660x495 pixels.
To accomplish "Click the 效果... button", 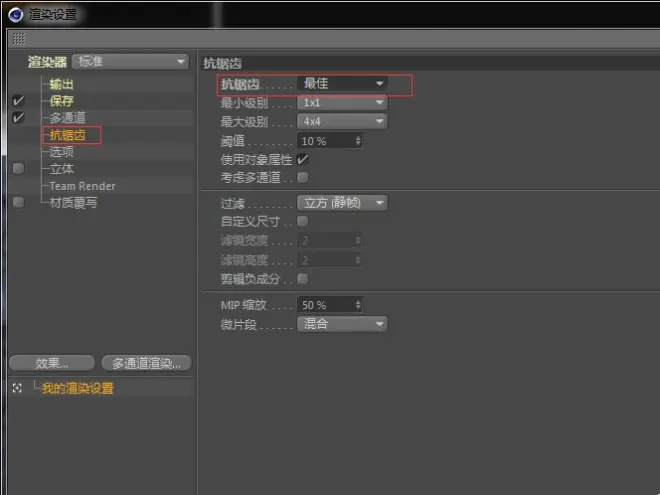I will (x=52, y=363).
